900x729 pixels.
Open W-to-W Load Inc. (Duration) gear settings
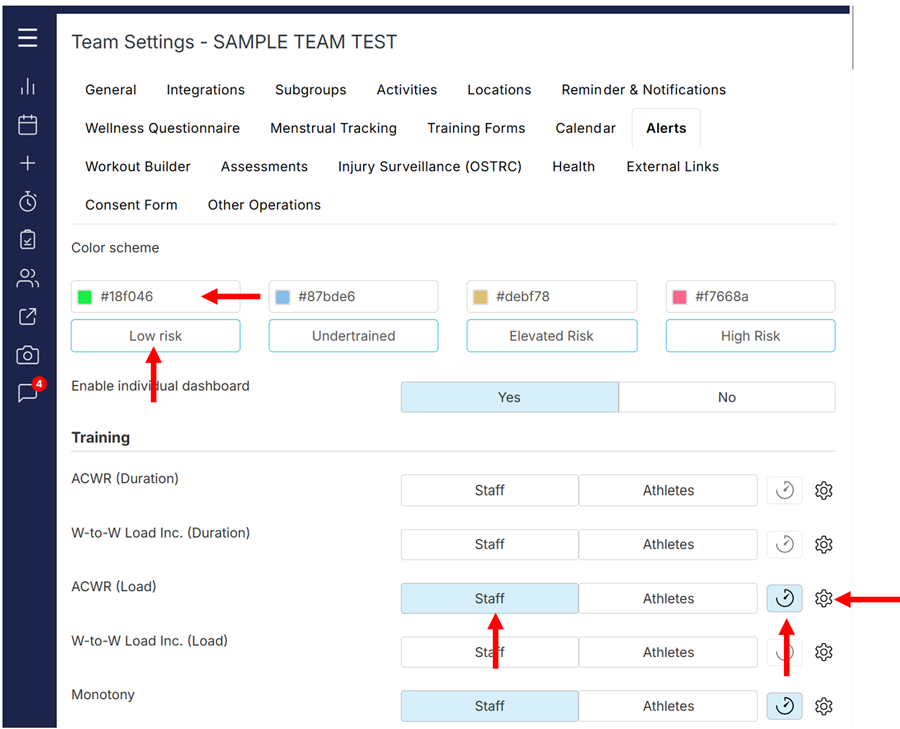[824, 544]
